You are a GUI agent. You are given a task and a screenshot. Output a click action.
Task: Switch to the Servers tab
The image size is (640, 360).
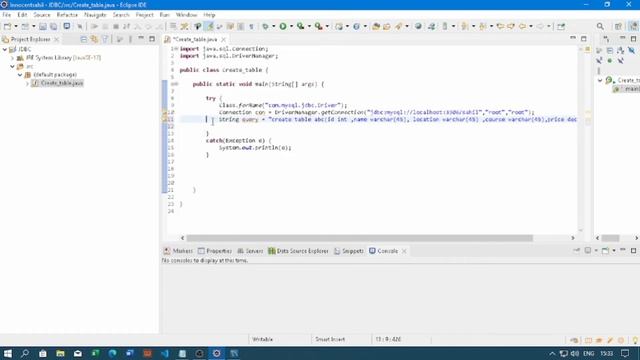(x=250, y=251)
